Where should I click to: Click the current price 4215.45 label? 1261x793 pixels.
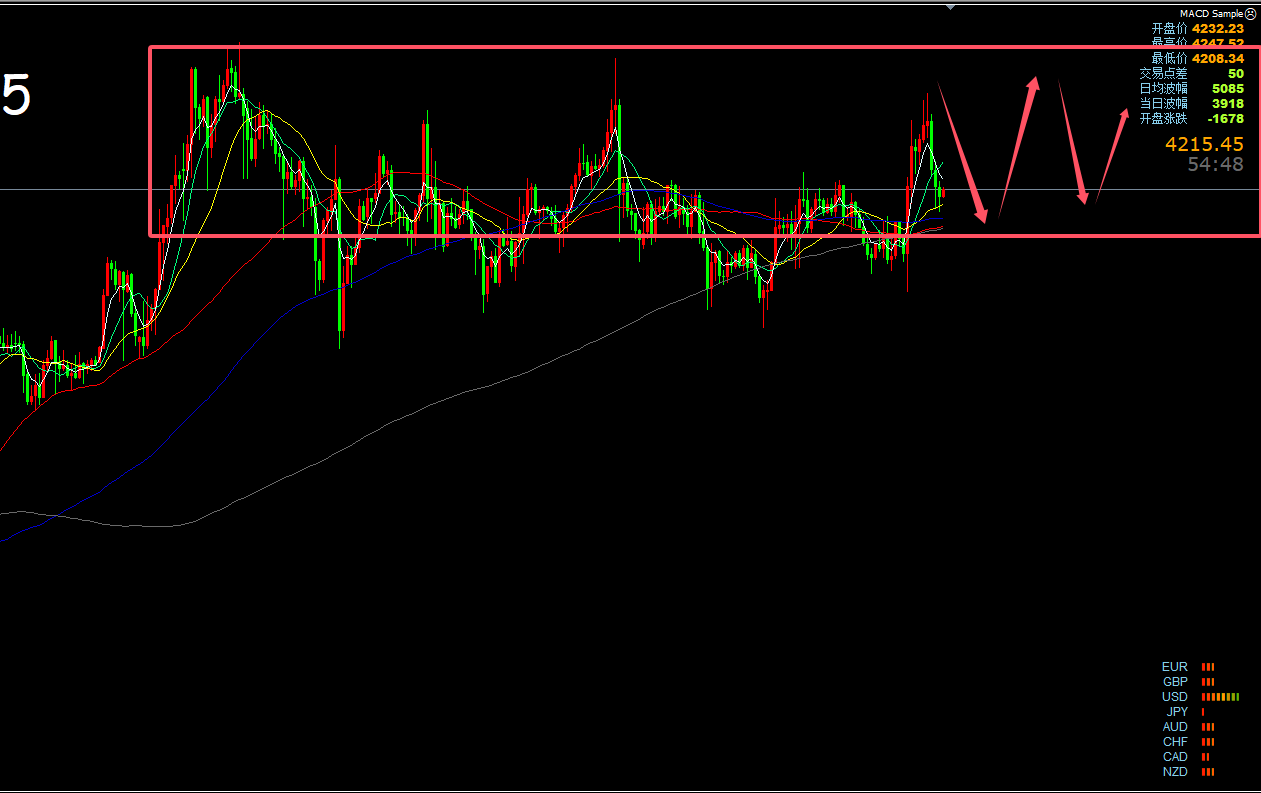(x=1204, y=145)
